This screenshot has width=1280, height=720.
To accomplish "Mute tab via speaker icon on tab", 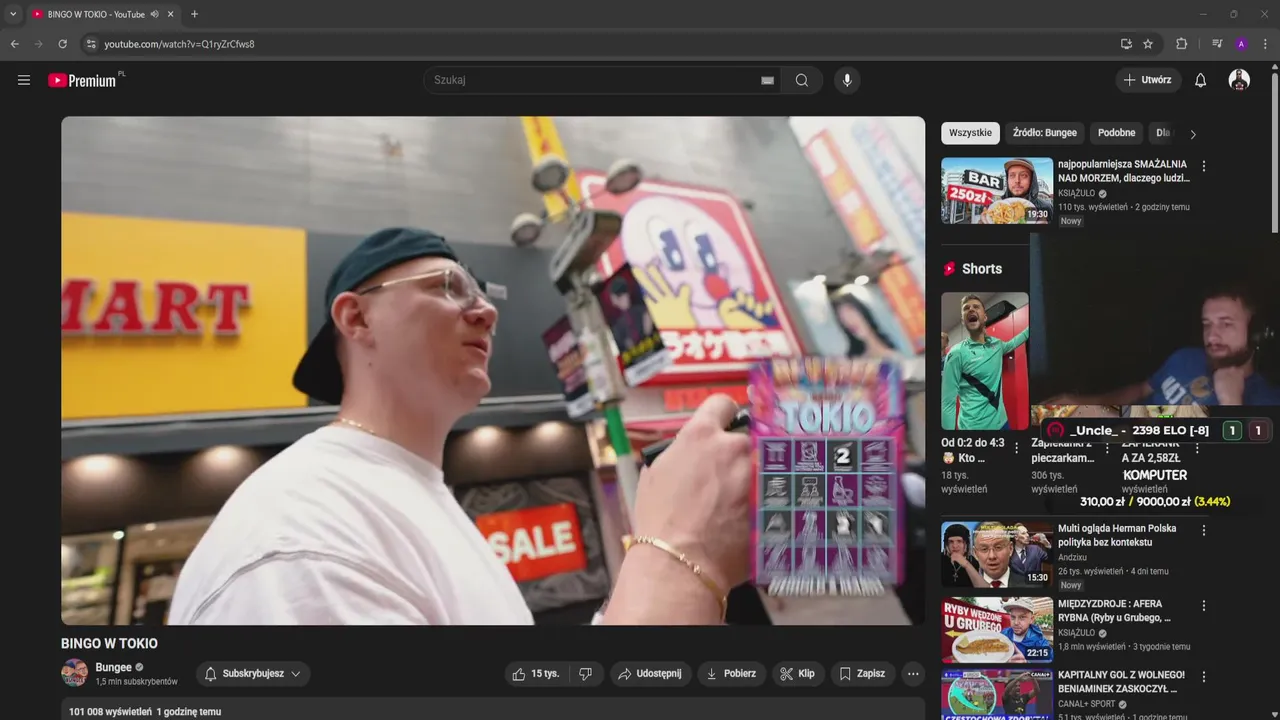I will tap(155, 14).
